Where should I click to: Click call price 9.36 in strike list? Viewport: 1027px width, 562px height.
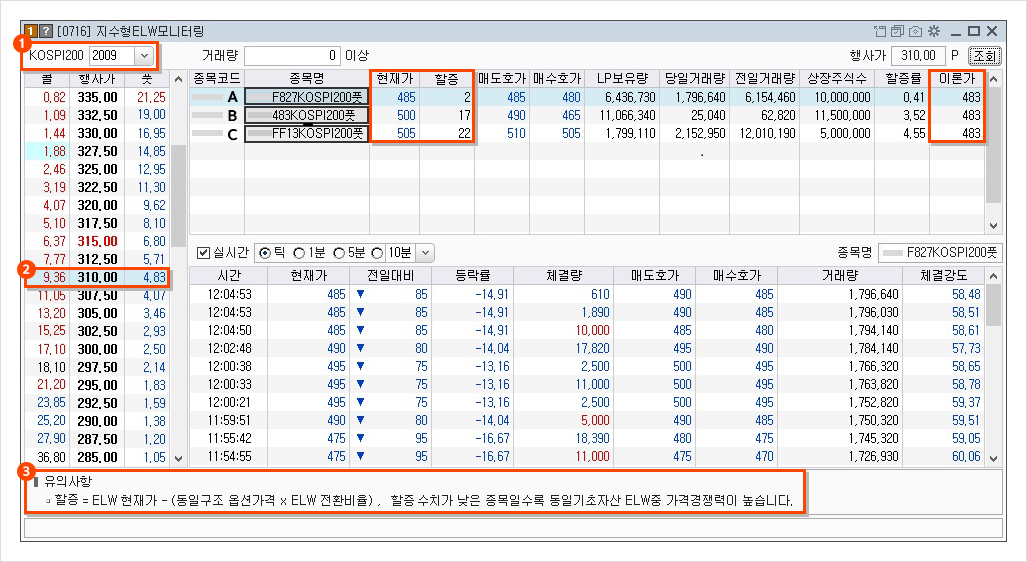(54, 277)
